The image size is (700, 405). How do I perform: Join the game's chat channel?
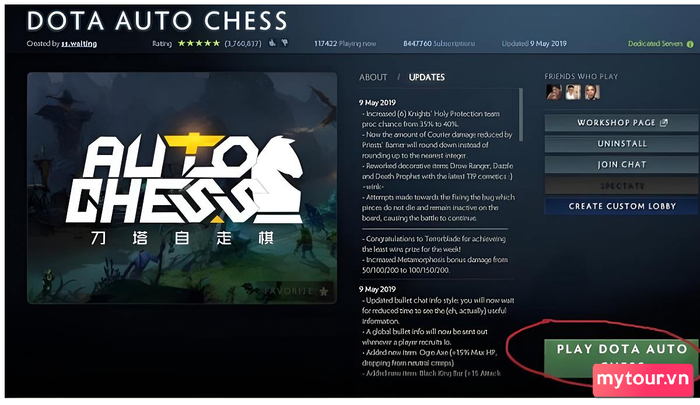(622, 164)
